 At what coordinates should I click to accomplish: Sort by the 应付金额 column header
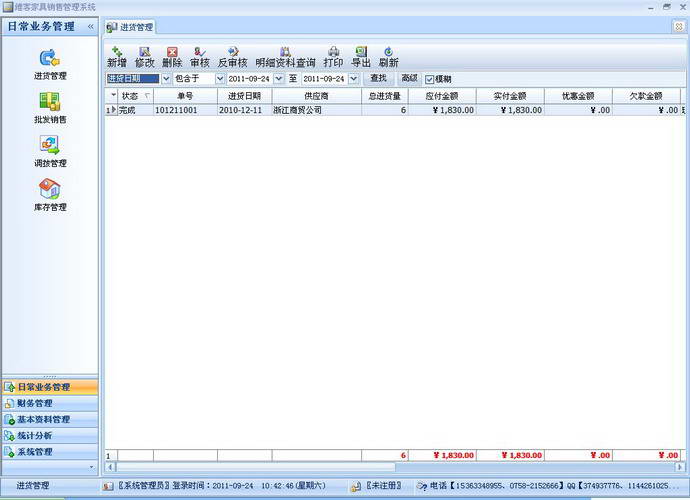[x=442, y=96]
